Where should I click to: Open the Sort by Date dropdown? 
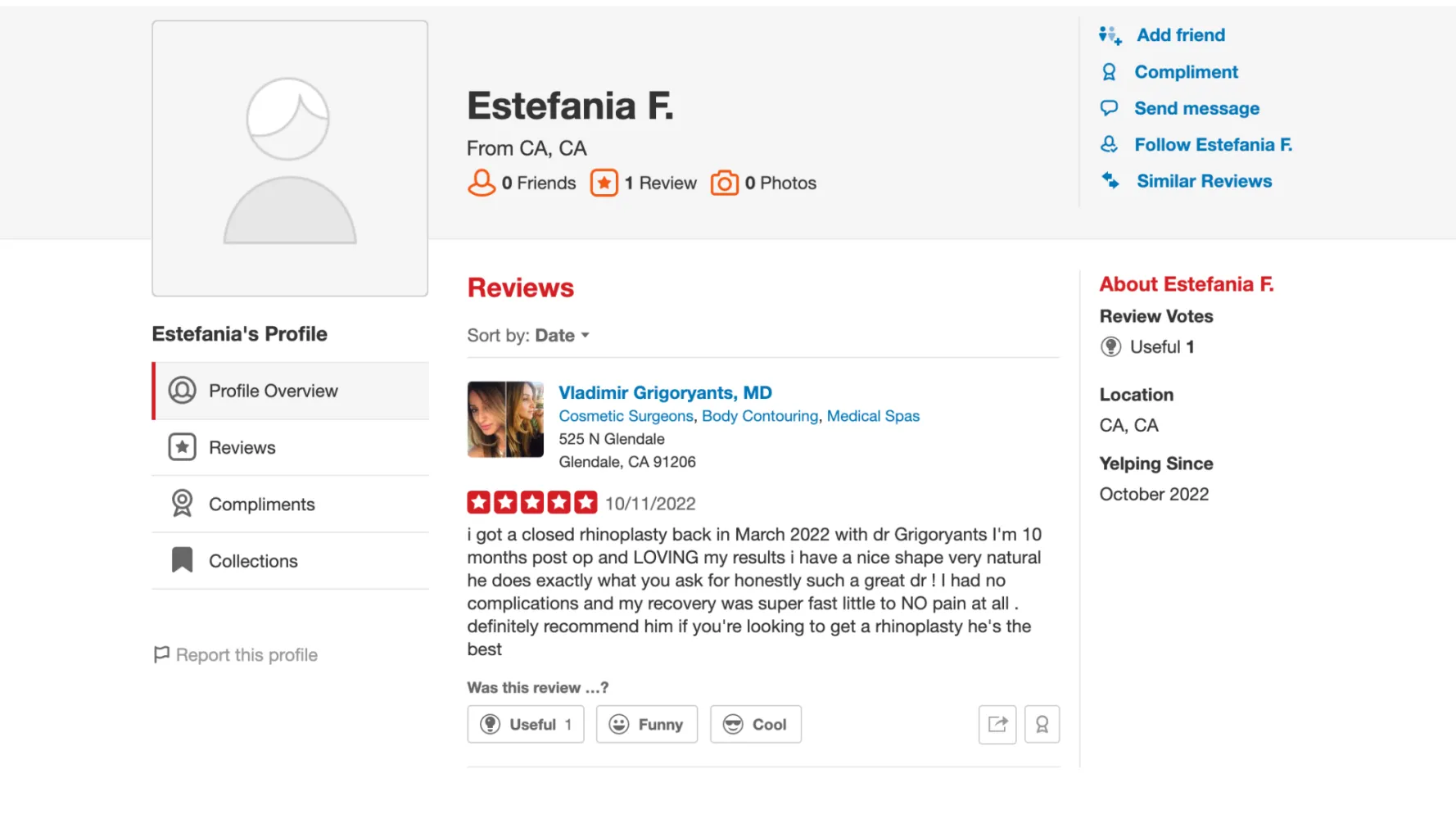tap(562, 336)
